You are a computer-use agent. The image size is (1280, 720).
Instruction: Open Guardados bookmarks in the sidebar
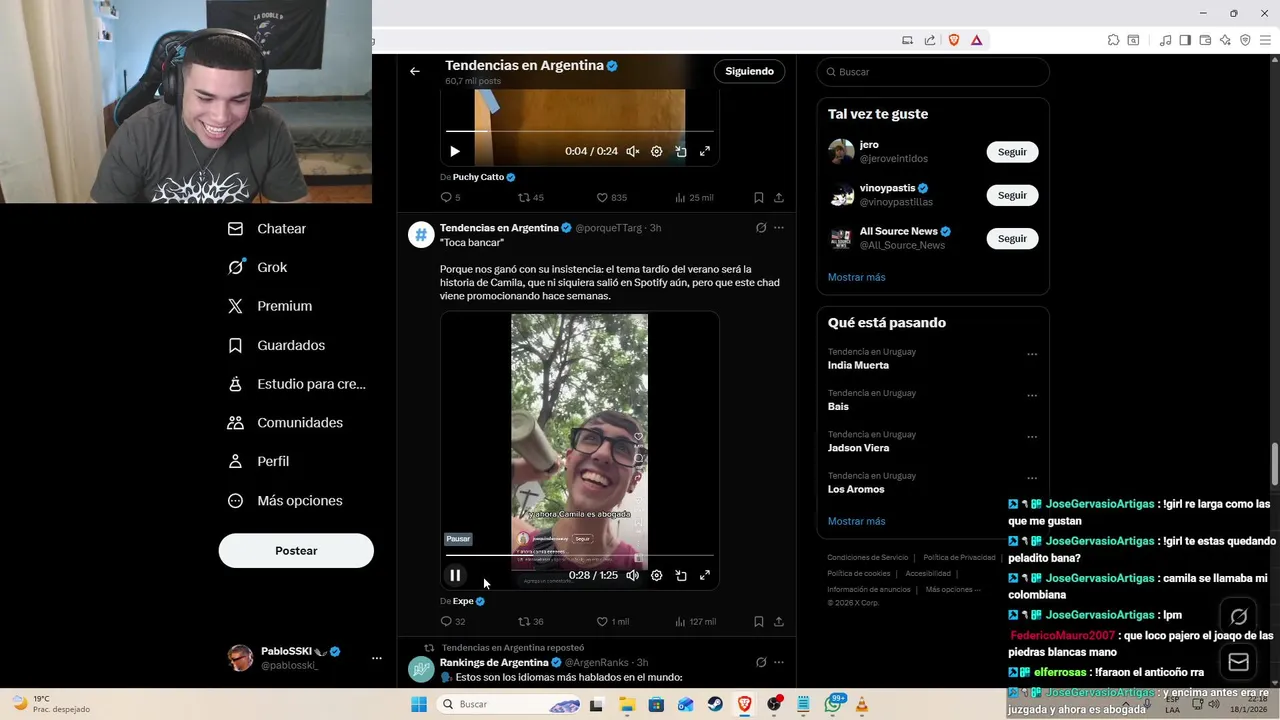(x=276, y=345)
